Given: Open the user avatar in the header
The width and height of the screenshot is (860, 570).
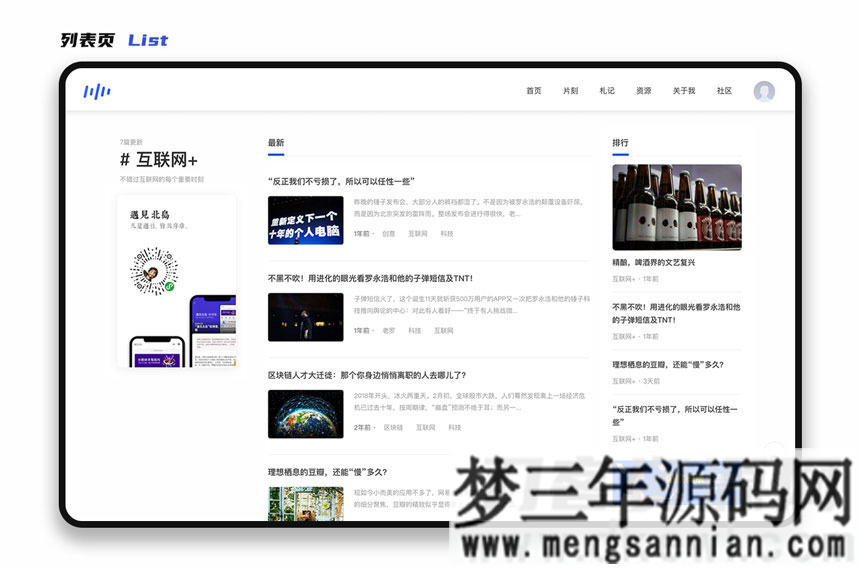Looking at the screenshot, I should (764, 91).
